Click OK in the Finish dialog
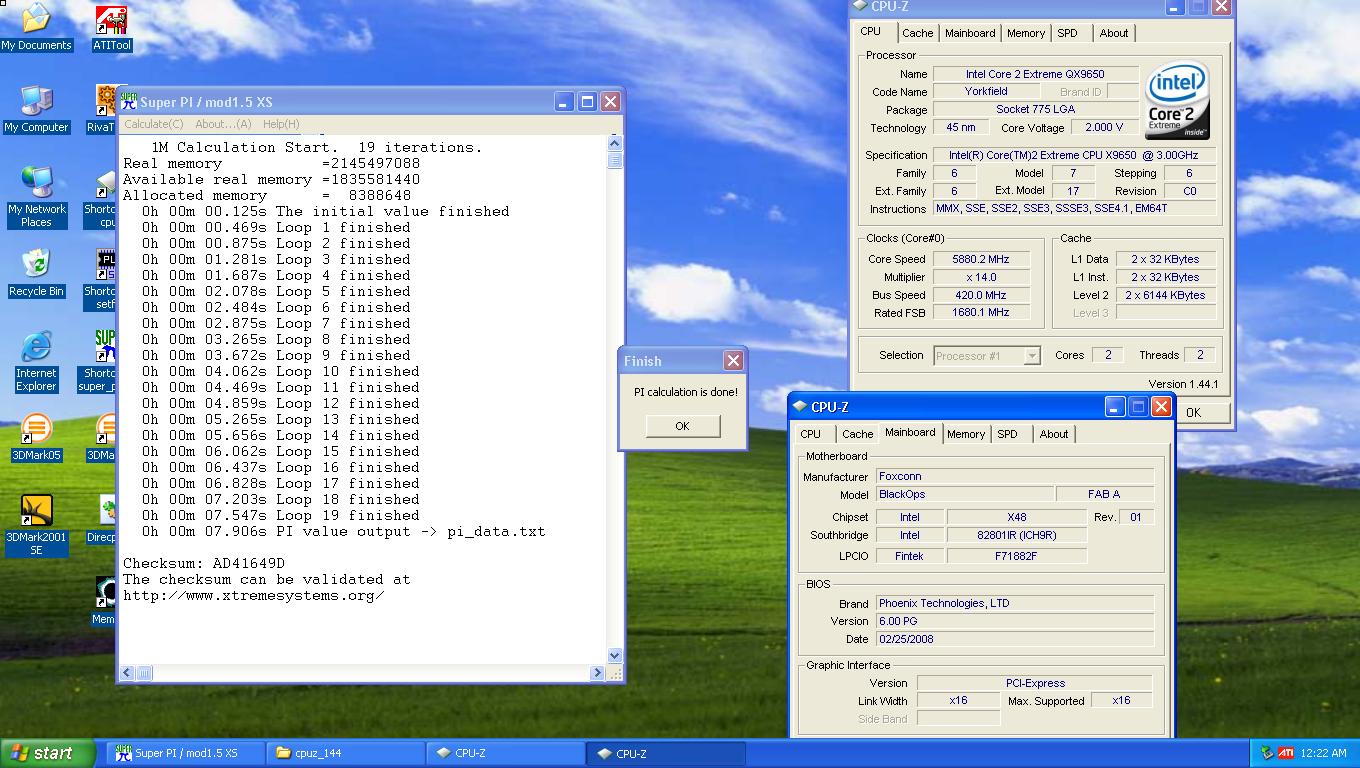 [x=682, y=426]
